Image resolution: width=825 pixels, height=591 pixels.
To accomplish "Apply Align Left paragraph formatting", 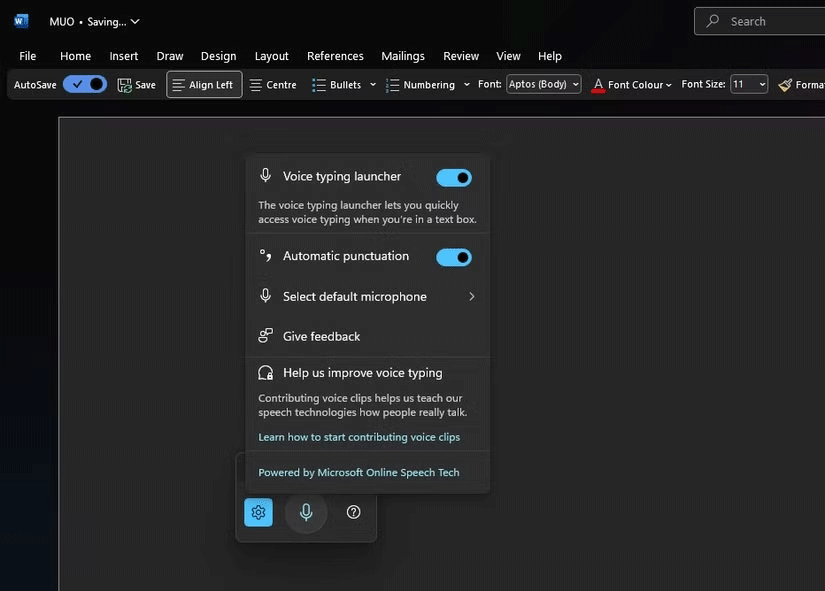I will [x=204, y=85].
